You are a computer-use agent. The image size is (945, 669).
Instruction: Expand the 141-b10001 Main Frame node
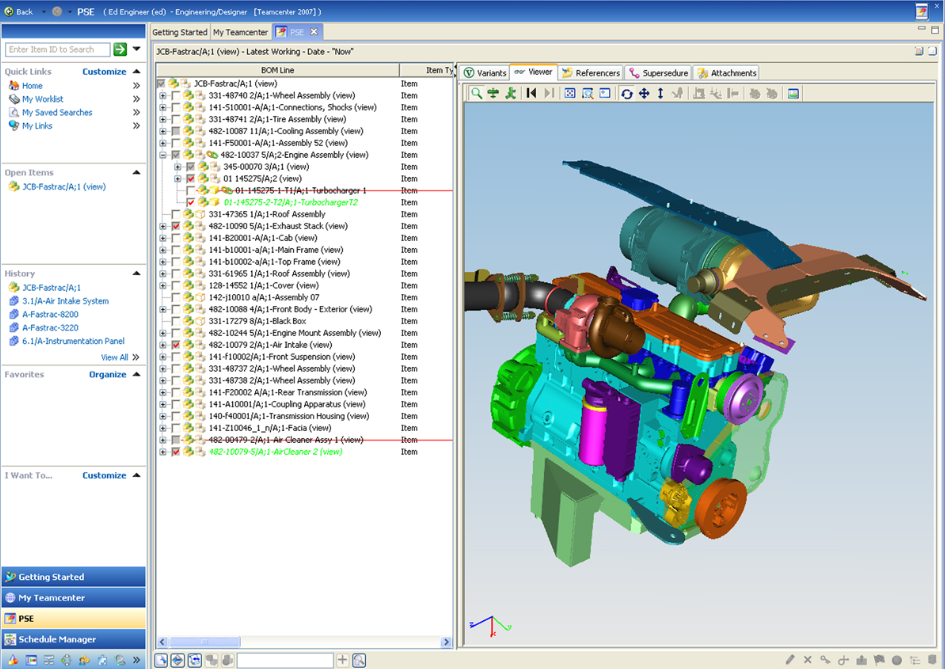click(163, 250)
